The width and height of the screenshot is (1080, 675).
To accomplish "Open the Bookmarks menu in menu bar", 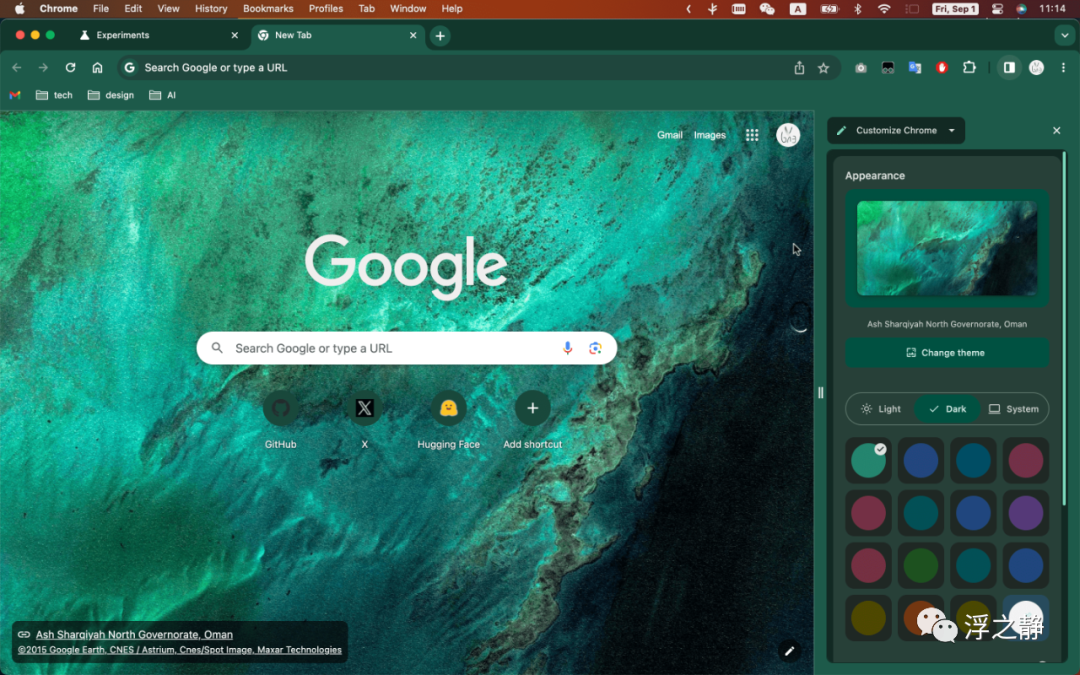I will click(x=268, y=9).
